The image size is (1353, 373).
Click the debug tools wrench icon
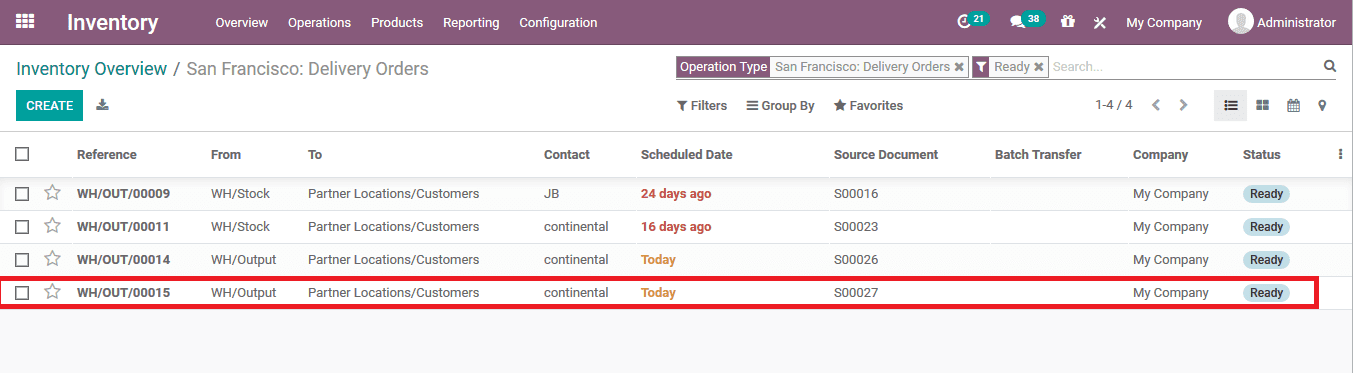[x=1100, y=22]
